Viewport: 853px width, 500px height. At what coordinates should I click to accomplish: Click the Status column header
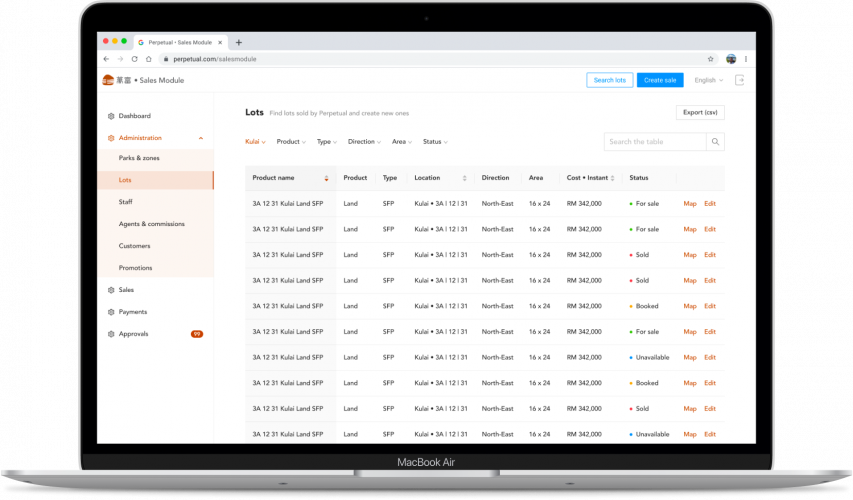639,178
